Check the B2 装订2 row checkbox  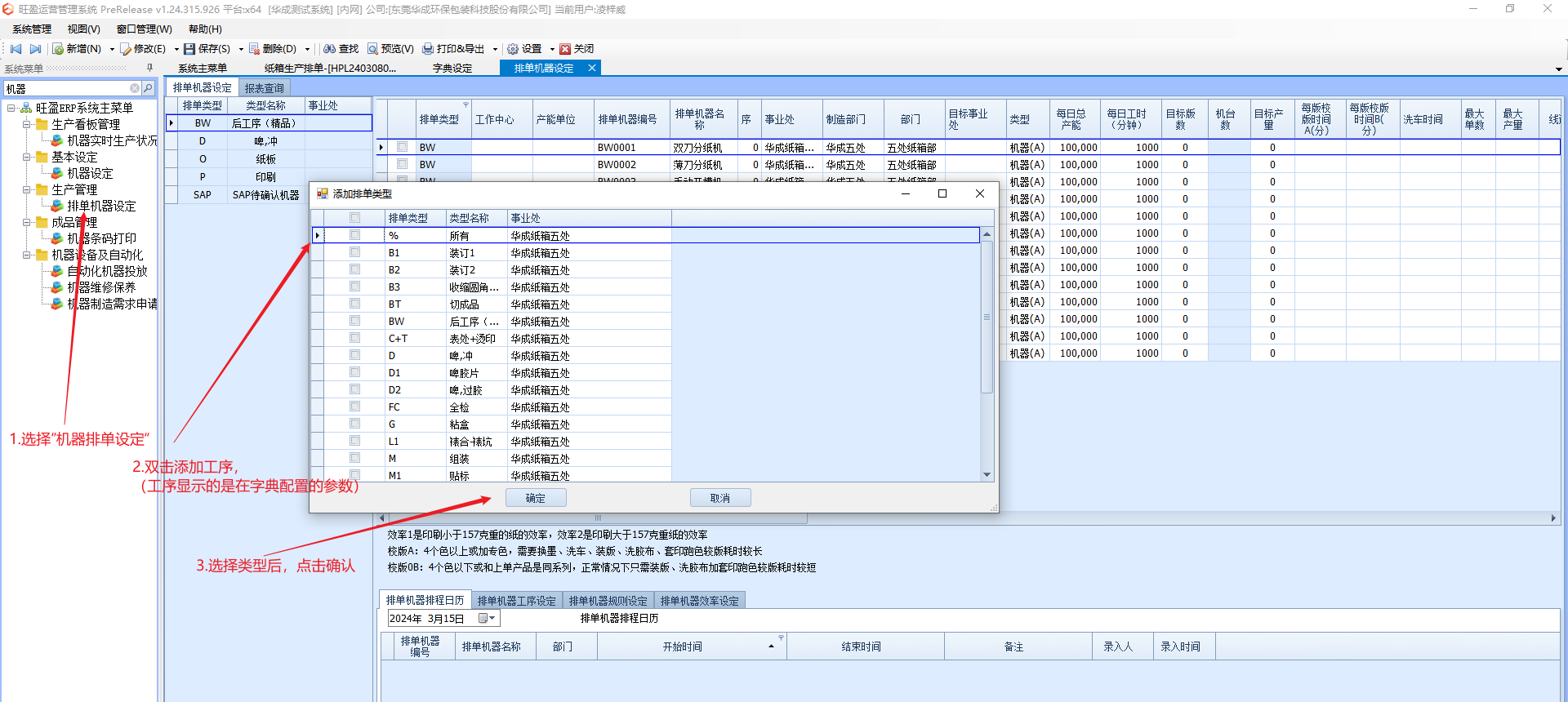click(x=354, y=269)
